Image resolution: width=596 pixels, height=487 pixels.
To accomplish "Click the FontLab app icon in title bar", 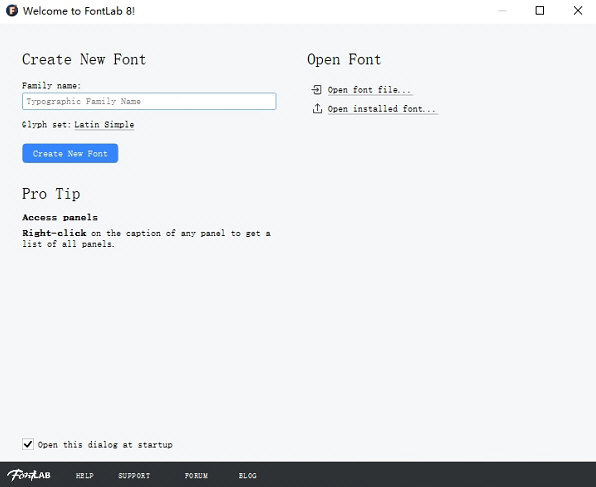I will click(12, 11).
